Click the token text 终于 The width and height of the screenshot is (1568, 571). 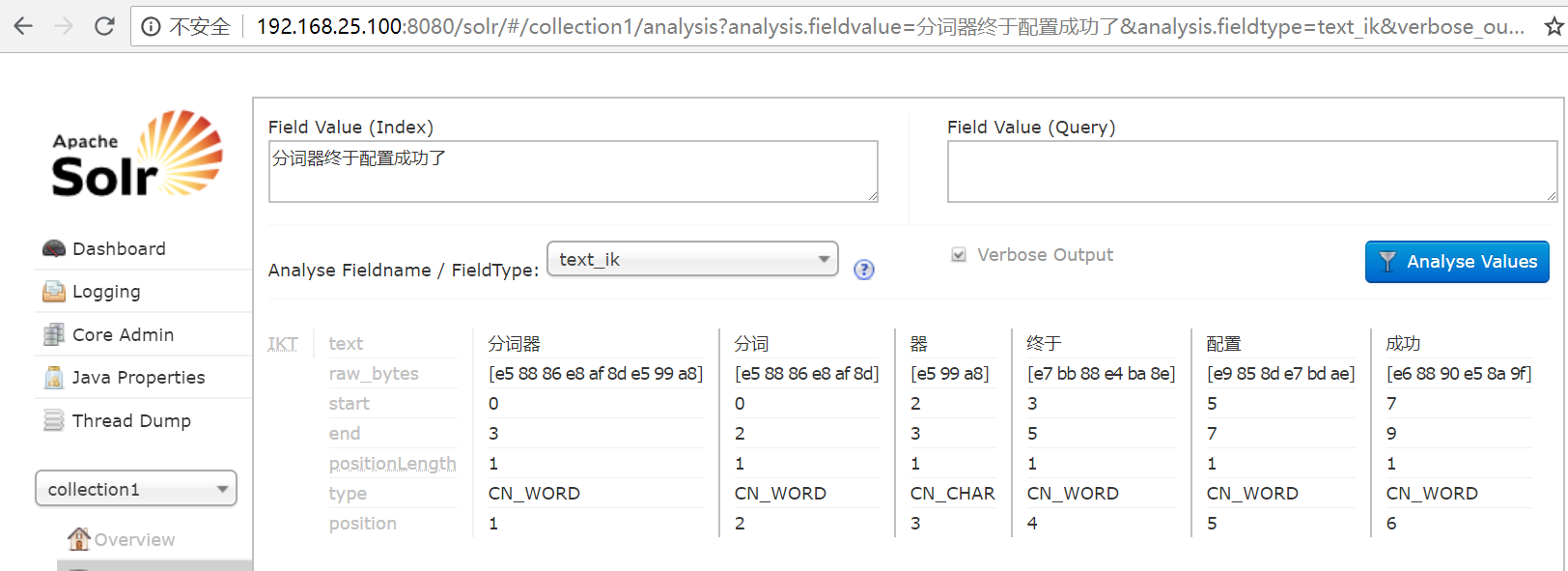(x=1044, y=343)
